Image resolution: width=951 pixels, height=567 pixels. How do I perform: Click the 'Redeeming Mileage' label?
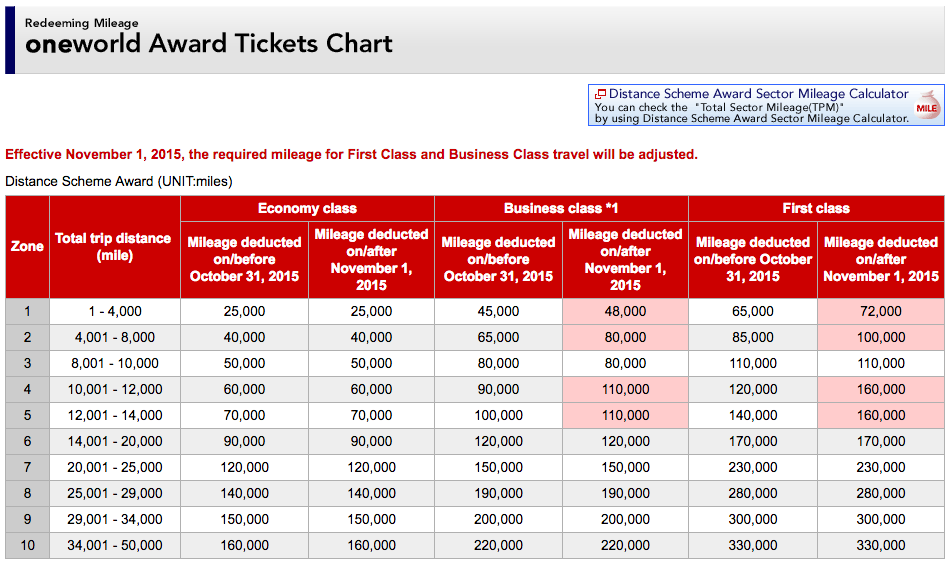point(81,23)
